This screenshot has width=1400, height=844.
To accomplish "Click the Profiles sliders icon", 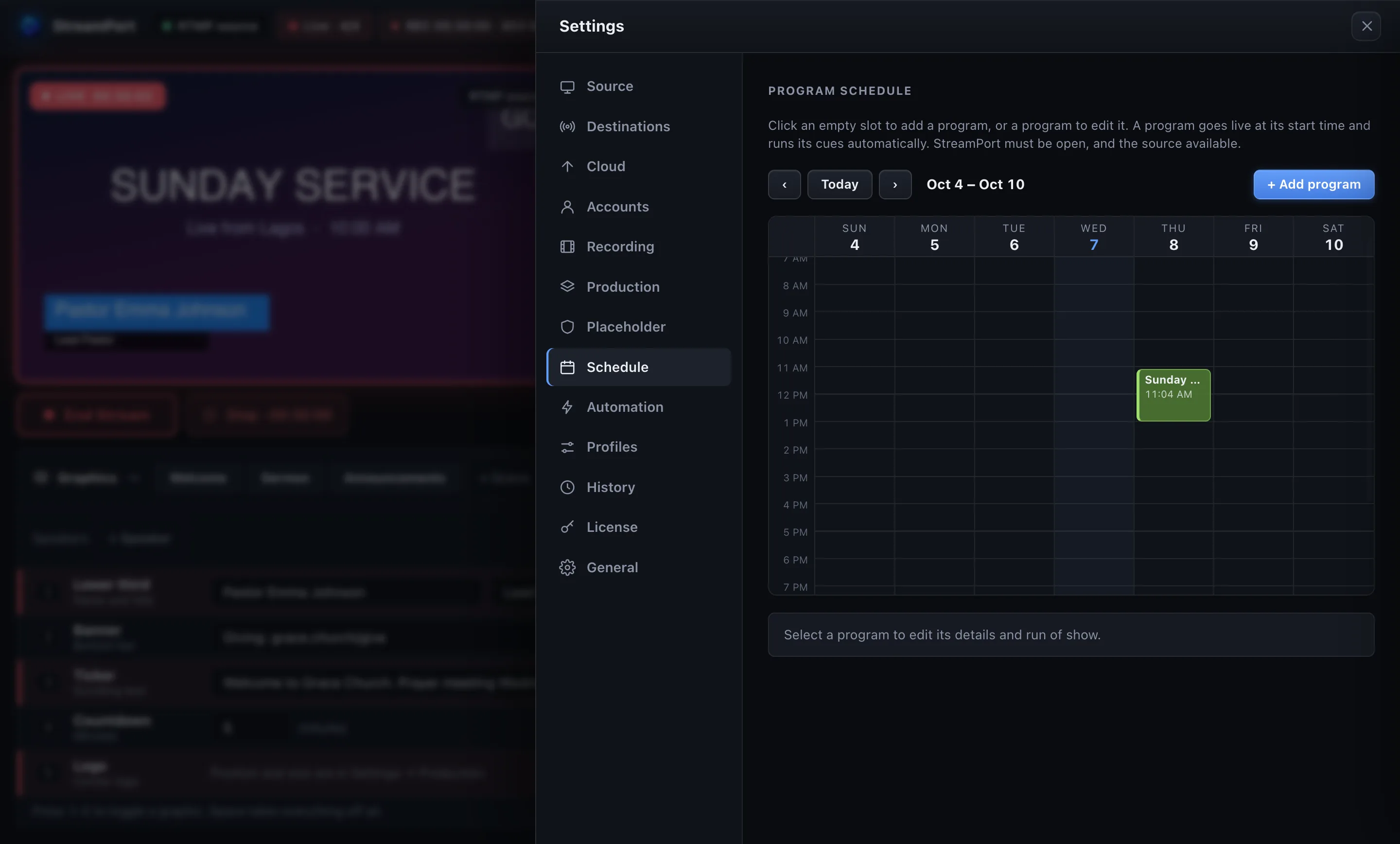I will pos(567,447).
